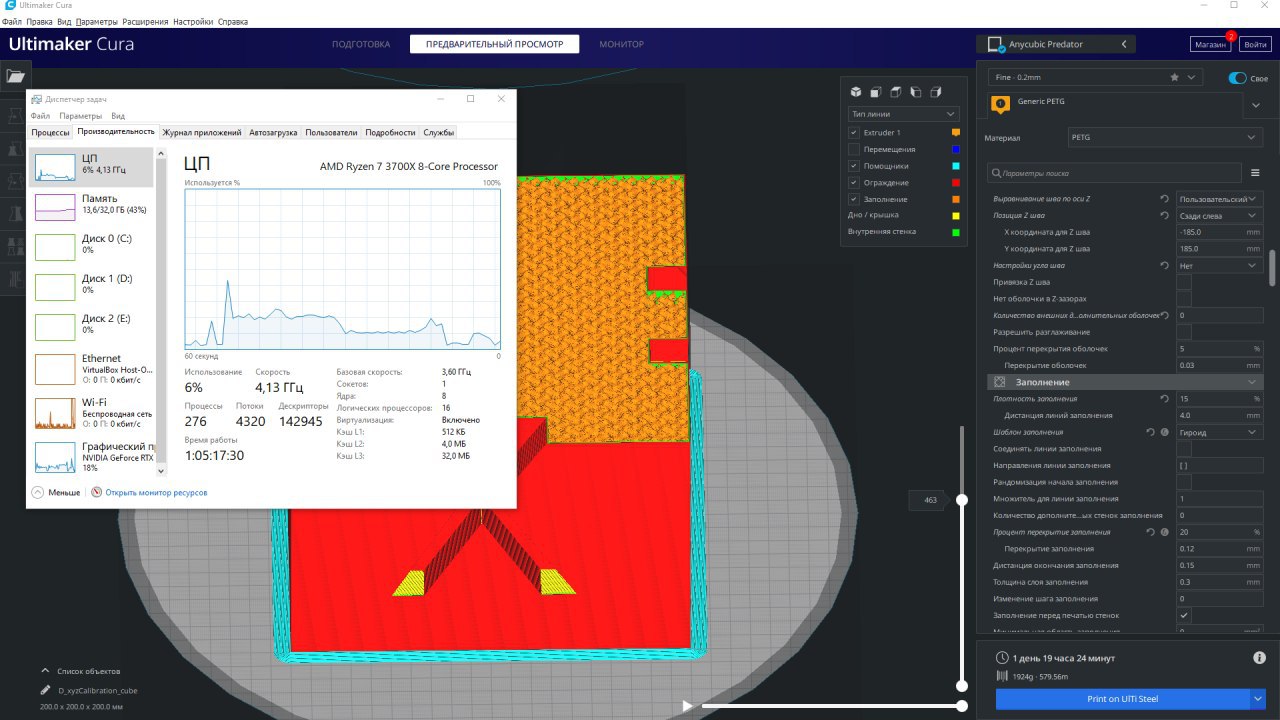1280x720 pixels.
Task: Open file folder icon in Cura
Action: click(x=15, y=76)
